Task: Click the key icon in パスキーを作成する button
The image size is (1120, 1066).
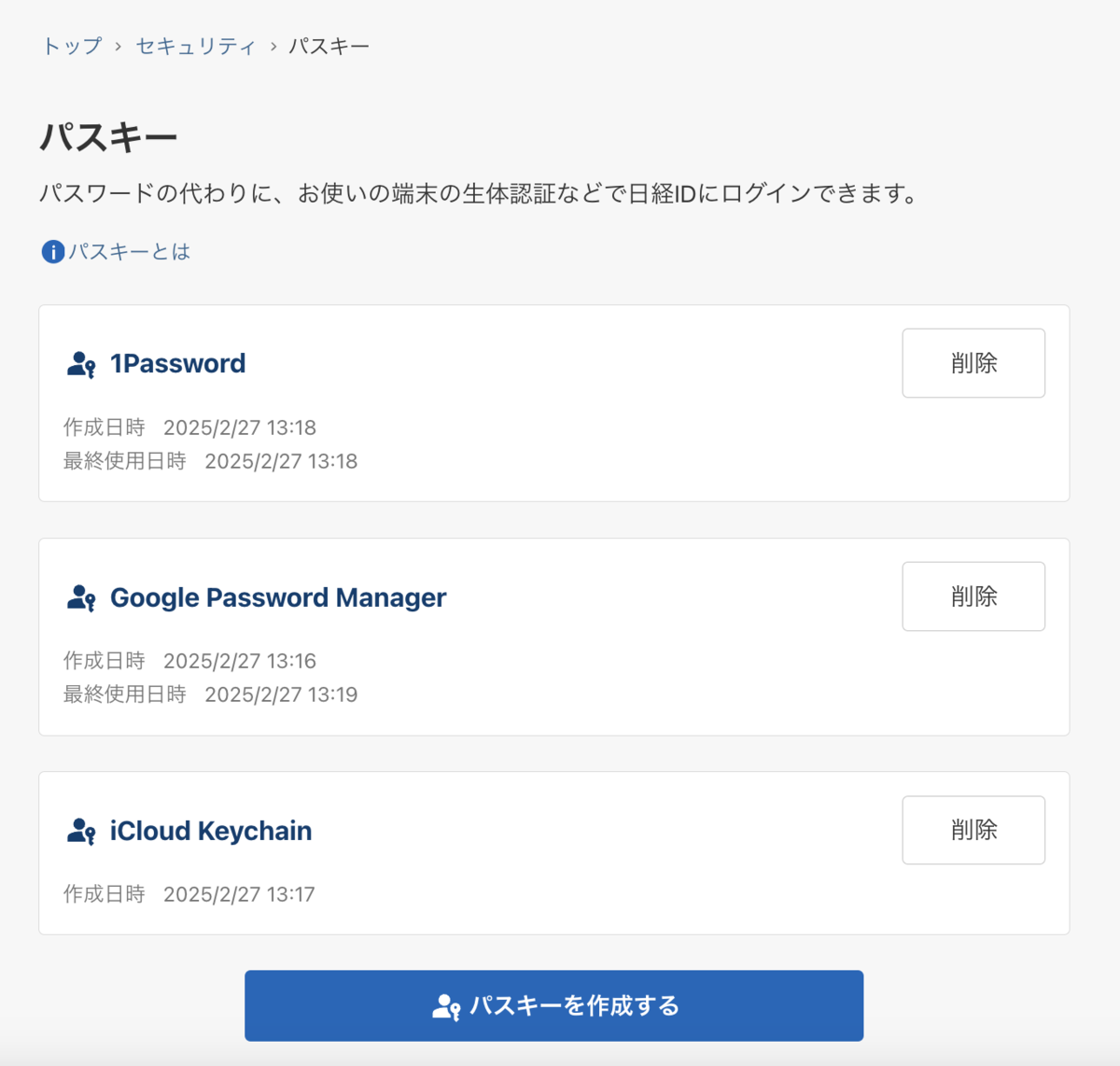Action: (446, 1006)
